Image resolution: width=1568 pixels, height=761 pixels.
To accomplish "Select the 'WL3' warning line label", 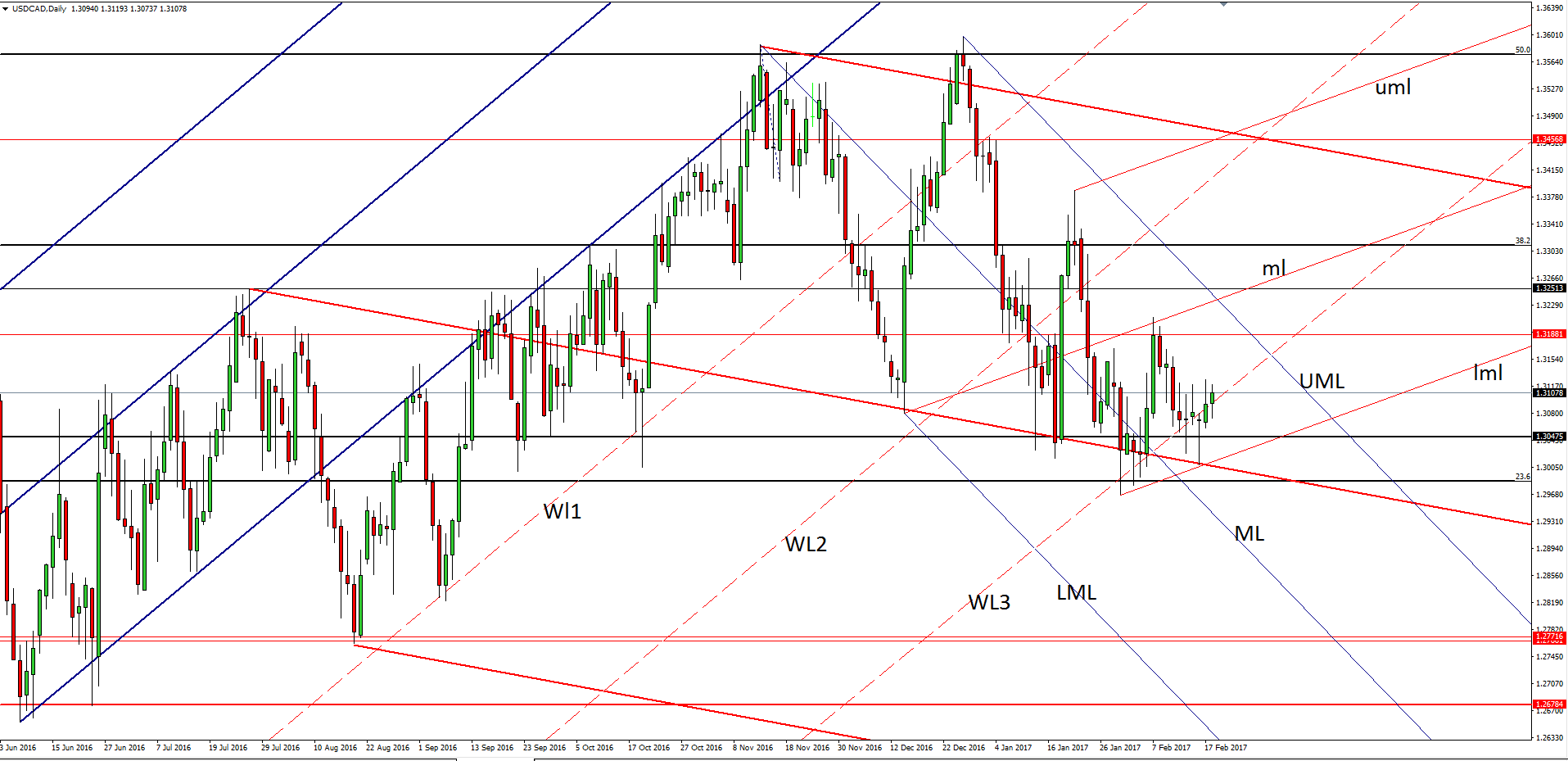I will [989, 603].
